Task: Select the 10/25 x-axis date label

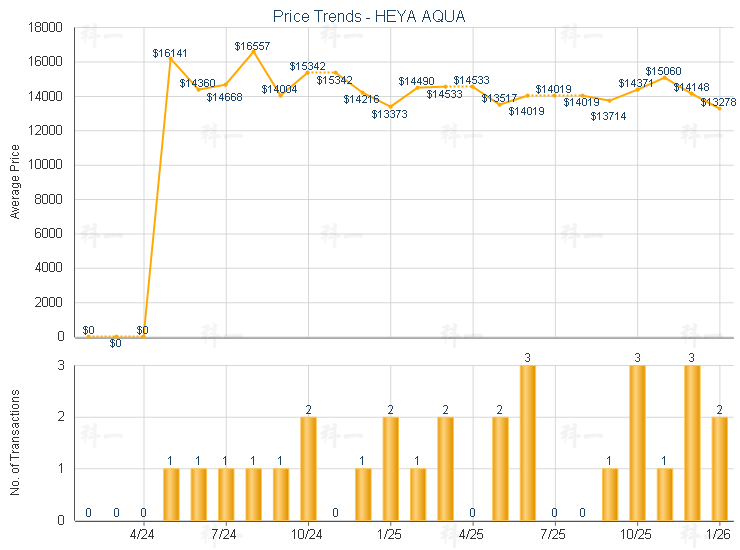Action: pos(636,536)
